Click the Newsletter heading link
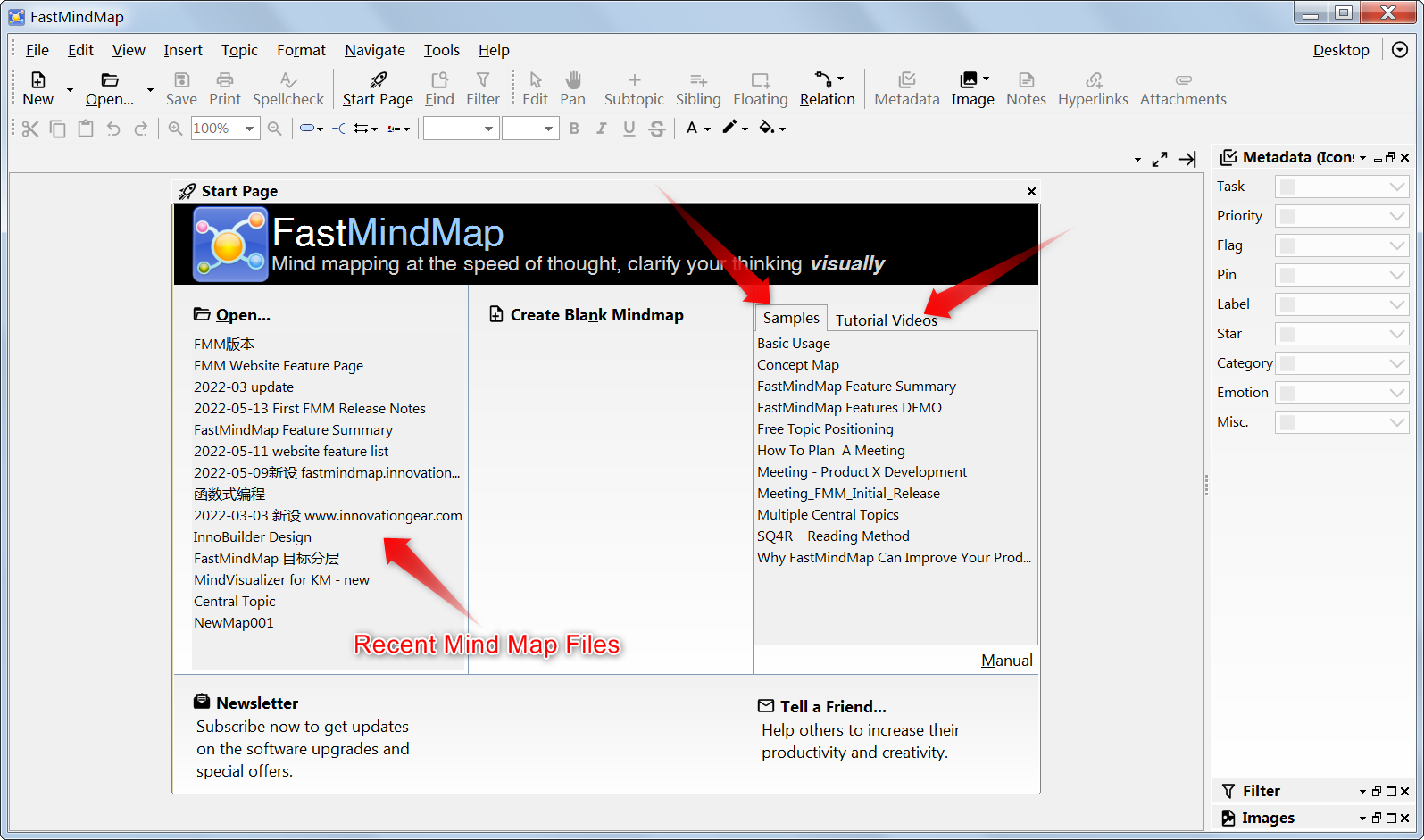This screenshot has height=840, width=1424. click(246, 703)
